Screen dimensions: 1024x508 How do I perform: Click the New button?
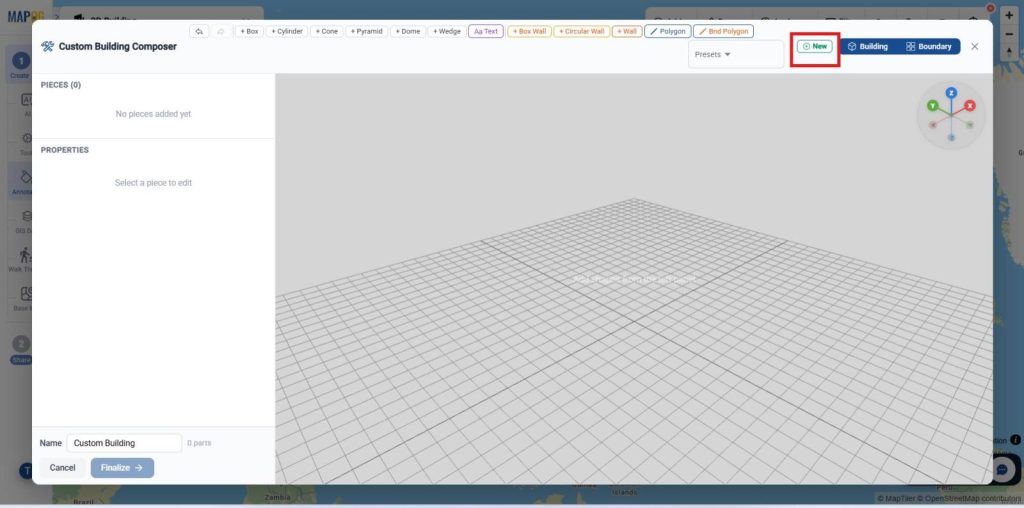pyautogui.click(x=814, y=46)
